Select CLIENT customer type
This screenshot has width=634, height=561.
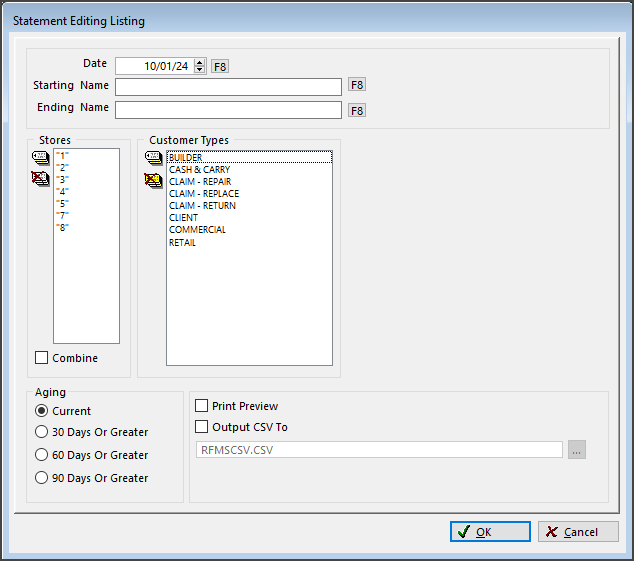pos(249,218)
